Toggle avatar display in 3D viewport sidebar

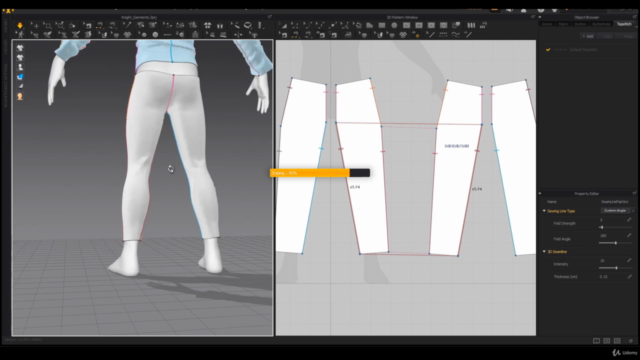coord(20,67)
